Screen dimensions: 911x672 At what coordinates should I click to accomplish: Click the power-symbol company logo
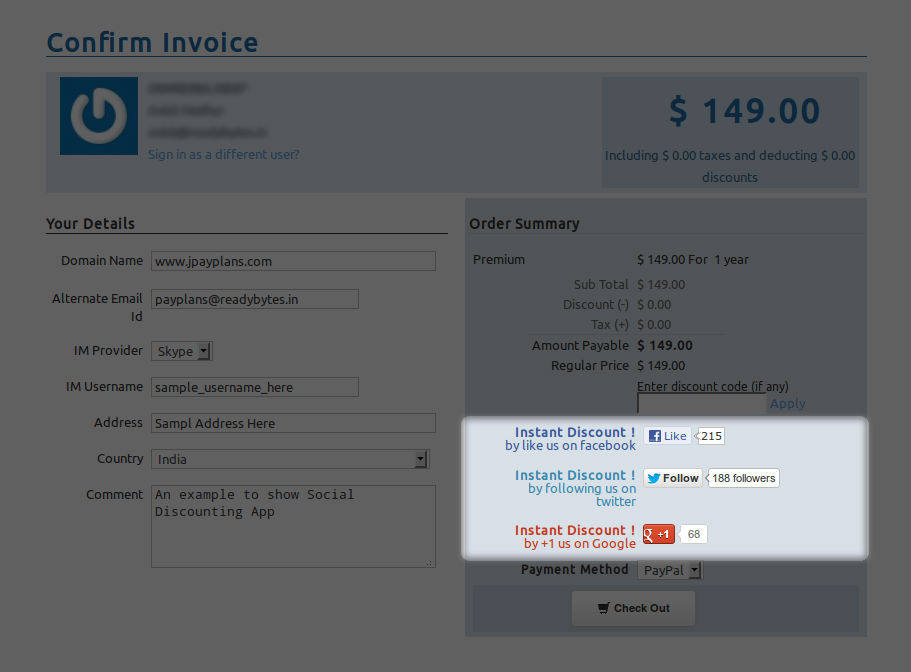pyautogui.click(x=98, y=116)
